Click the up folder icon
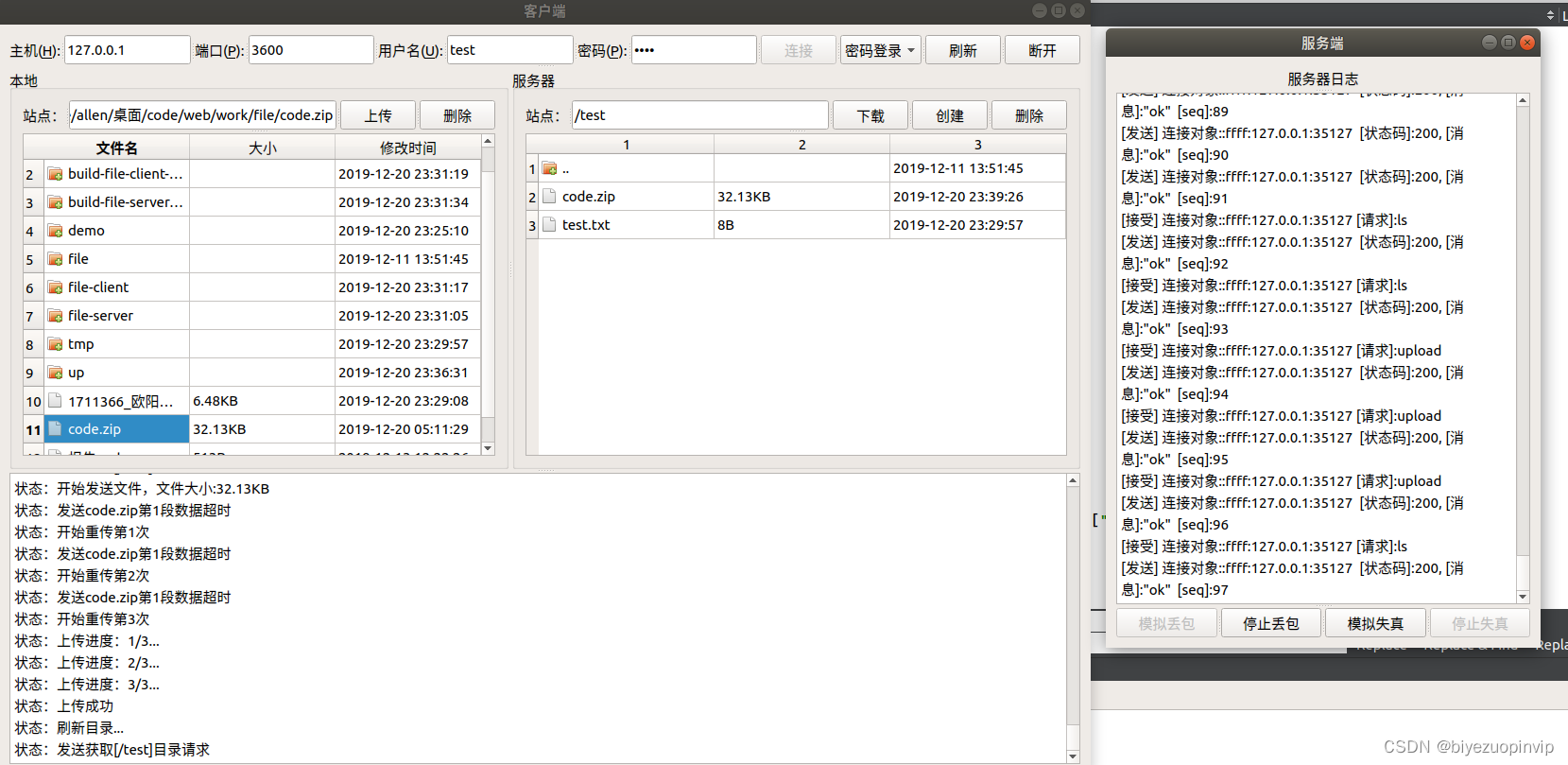This screenshot has width=1568, height=765. click(x=55, y=373)
